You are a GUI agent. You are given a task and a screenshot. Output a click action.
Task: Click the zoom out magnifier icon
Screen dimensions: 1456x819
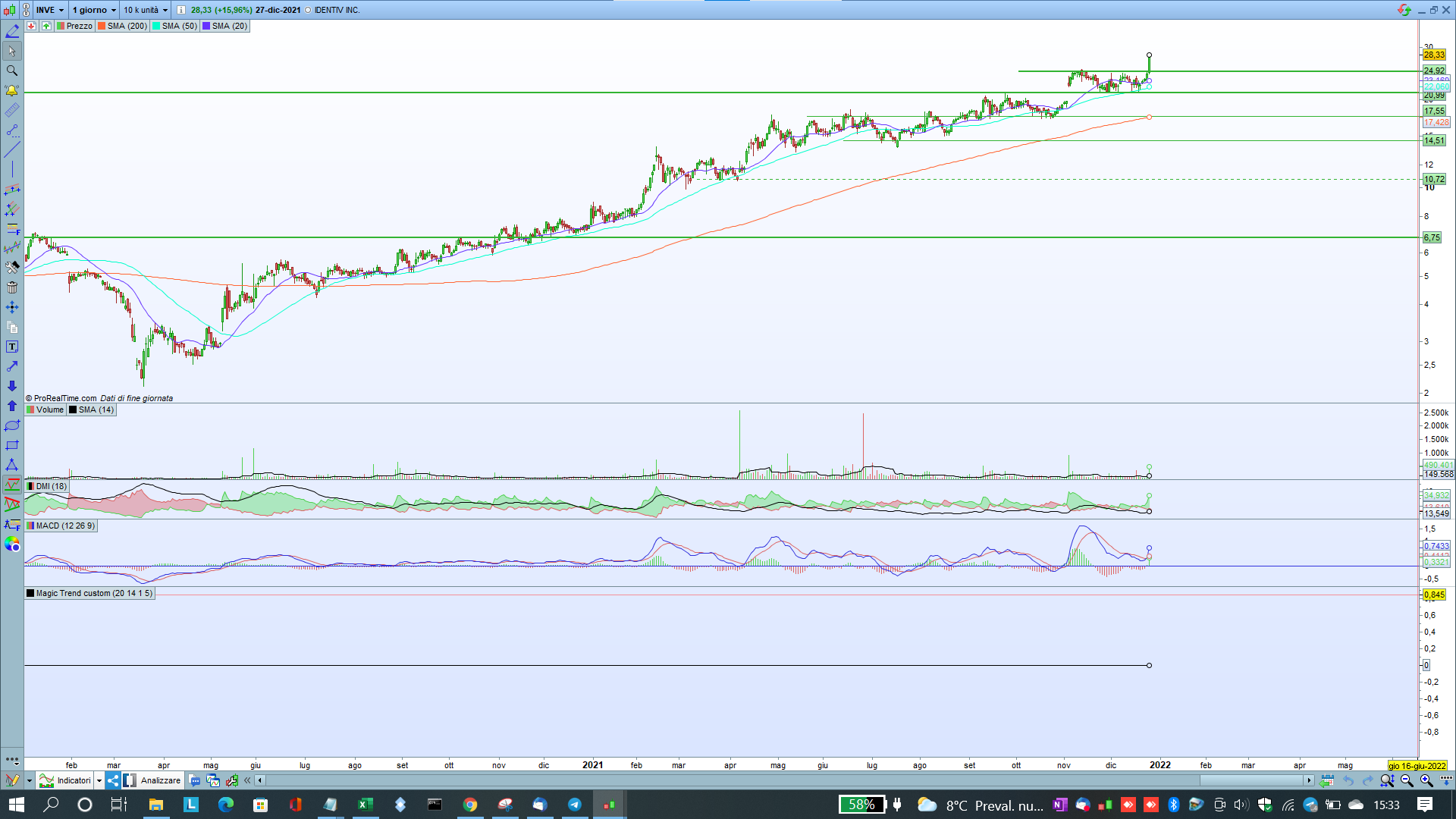[x=1407, y=780]
